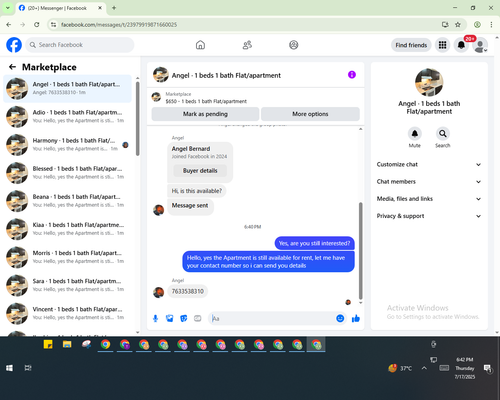Screen dimensions: 500x400
Task: Open Task View on the taskbar
Action: click(x=28, y=368)
